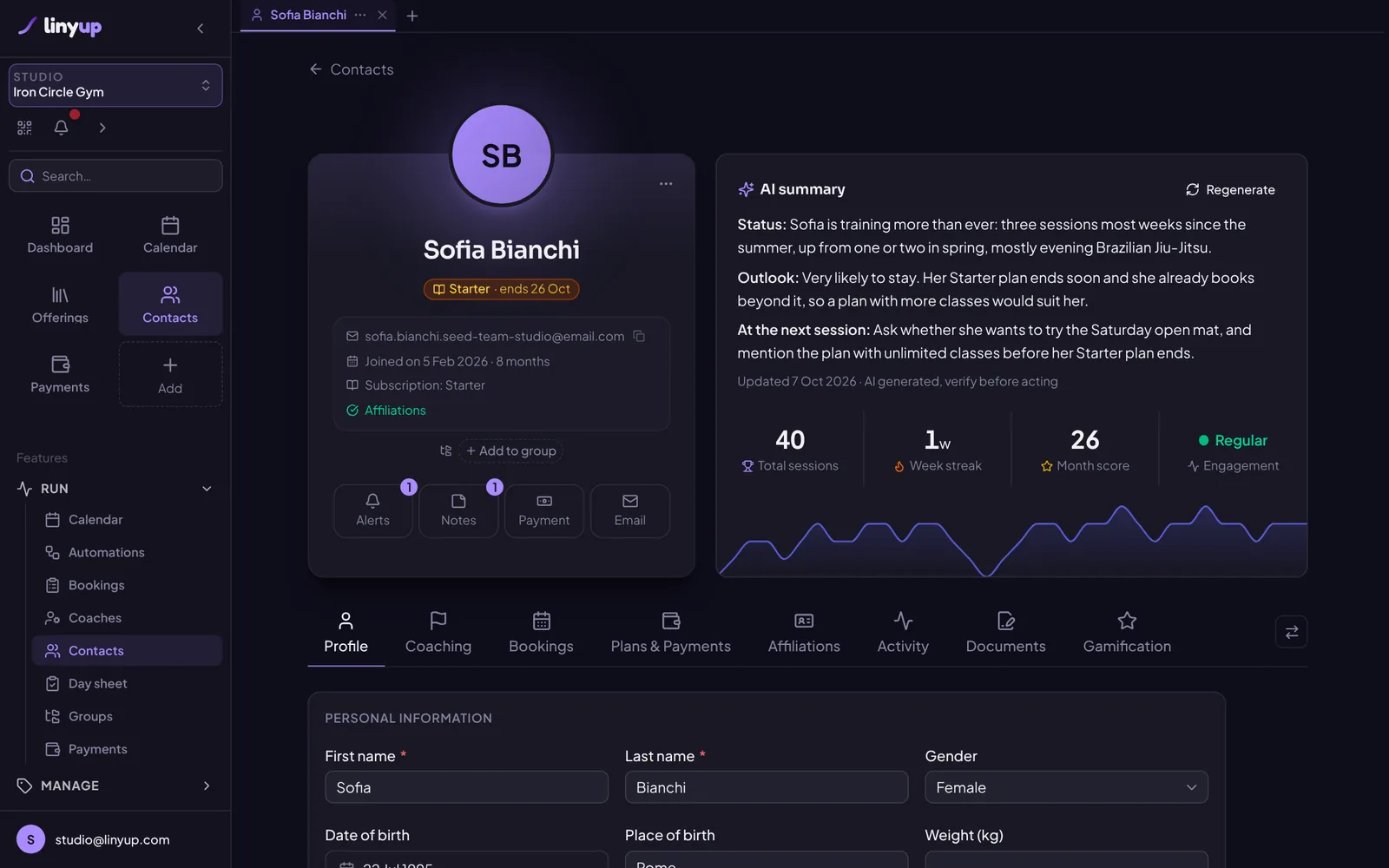Open the notifications bell in the sidebar
This screenshot has width=1389, height=868.
pyautogui.click(x=61, y=128)
